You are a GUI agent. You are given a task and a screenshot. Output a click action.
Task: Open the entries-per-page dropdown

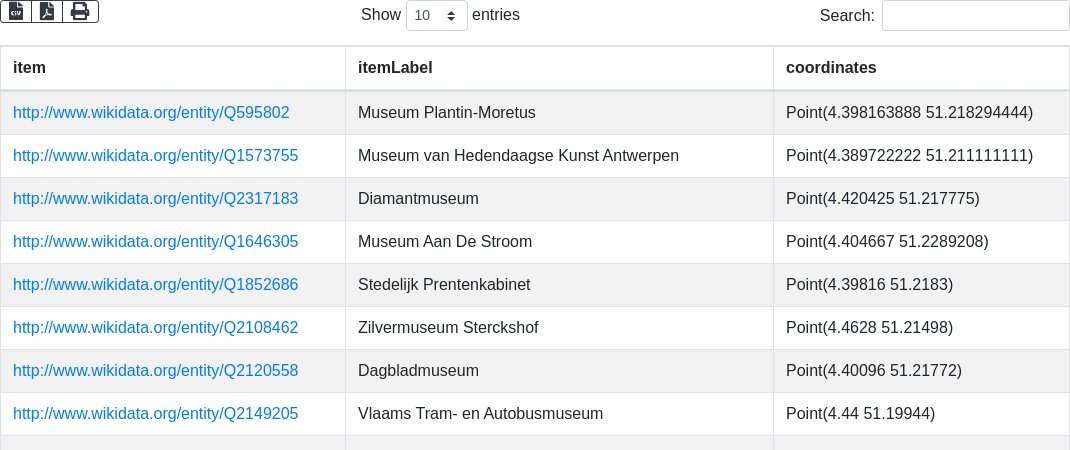coord(437,16)
